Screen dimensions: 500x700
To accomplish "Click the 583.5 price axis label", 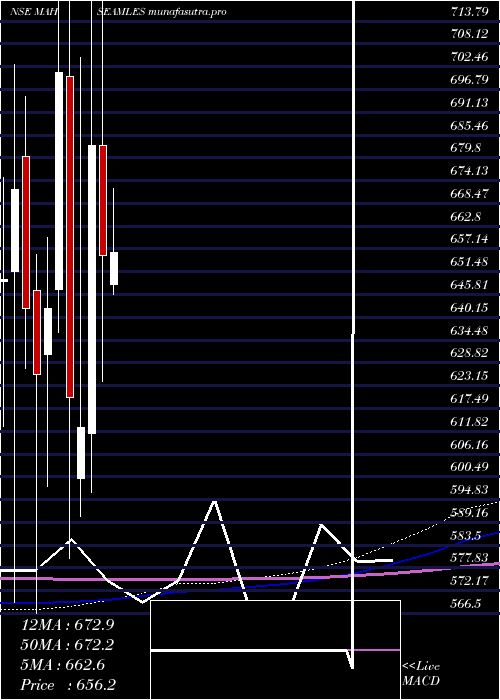I will (x=466, y=535).
